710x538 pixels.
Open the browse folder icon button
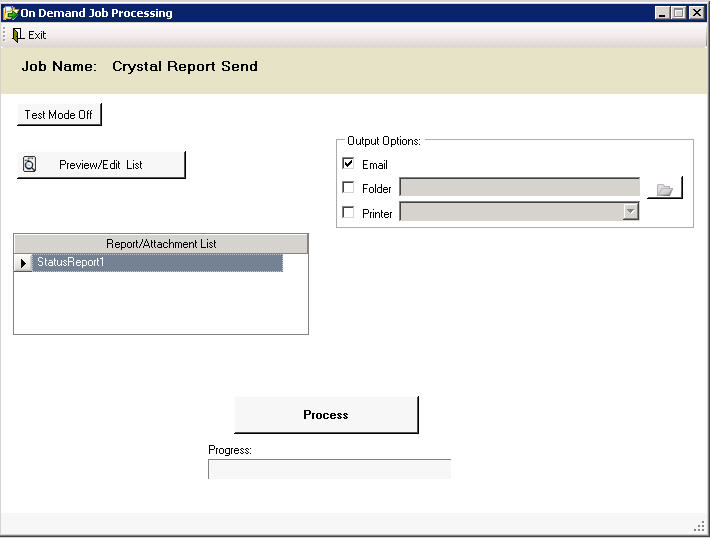[x=665, y=188]
